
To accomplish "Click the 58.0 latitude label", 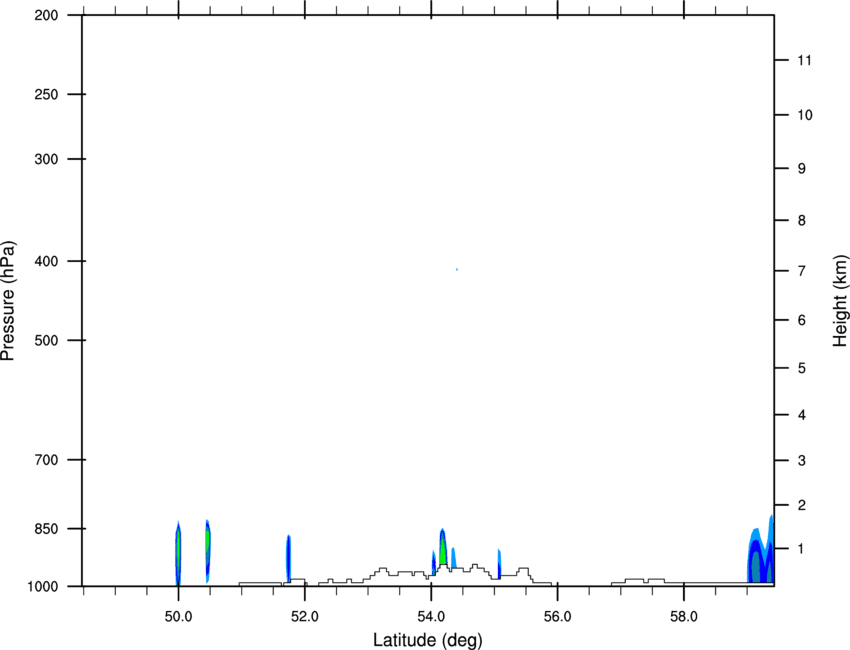I will click(x=684, y=617).
